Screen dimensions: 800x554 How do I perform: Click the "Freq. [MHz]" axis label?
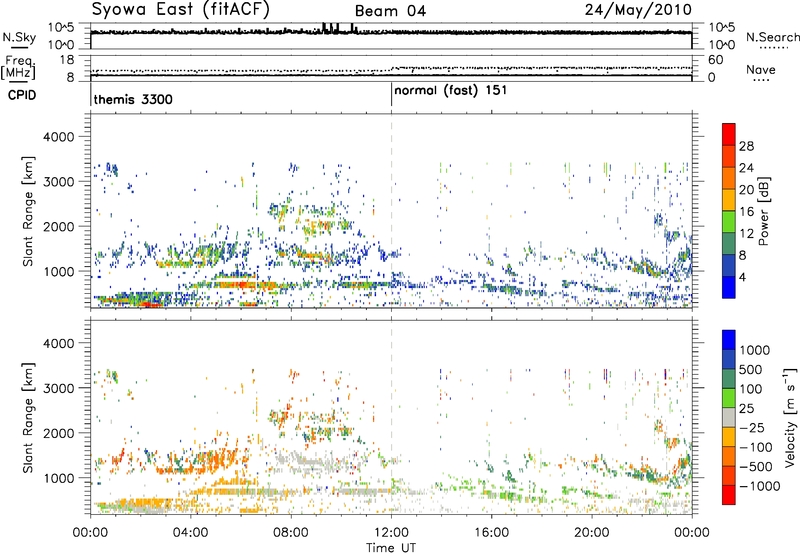(x=18, y=67)
